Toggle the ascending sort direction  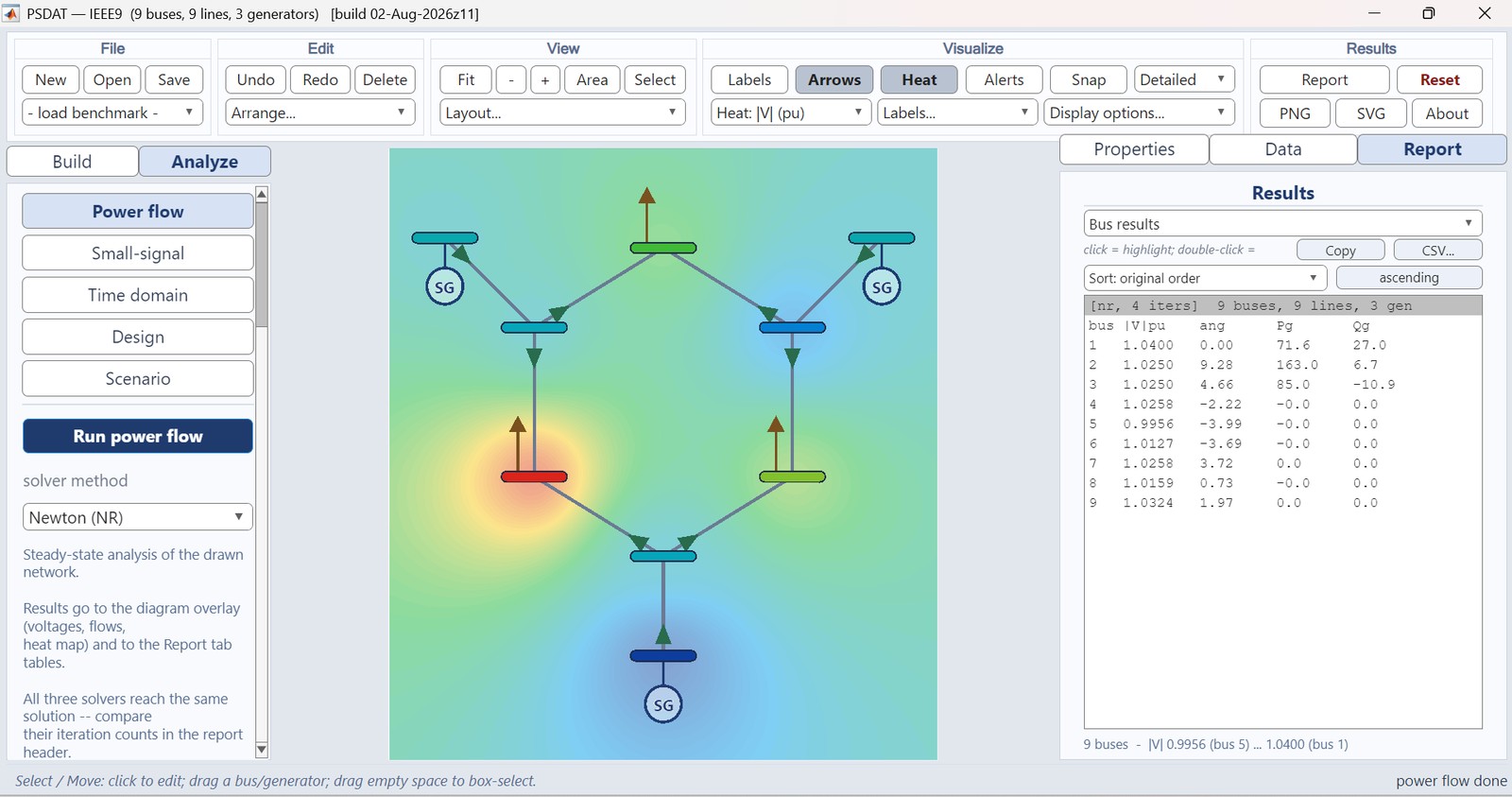point(1409,277)
